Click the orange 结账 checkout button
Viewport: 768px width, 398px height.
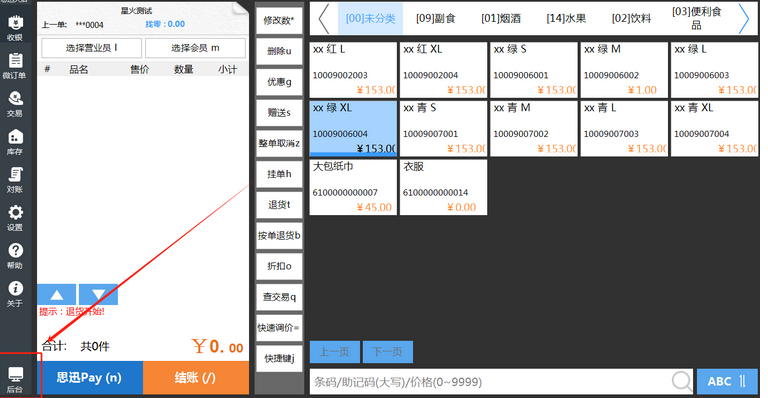[x=195, y=377]
